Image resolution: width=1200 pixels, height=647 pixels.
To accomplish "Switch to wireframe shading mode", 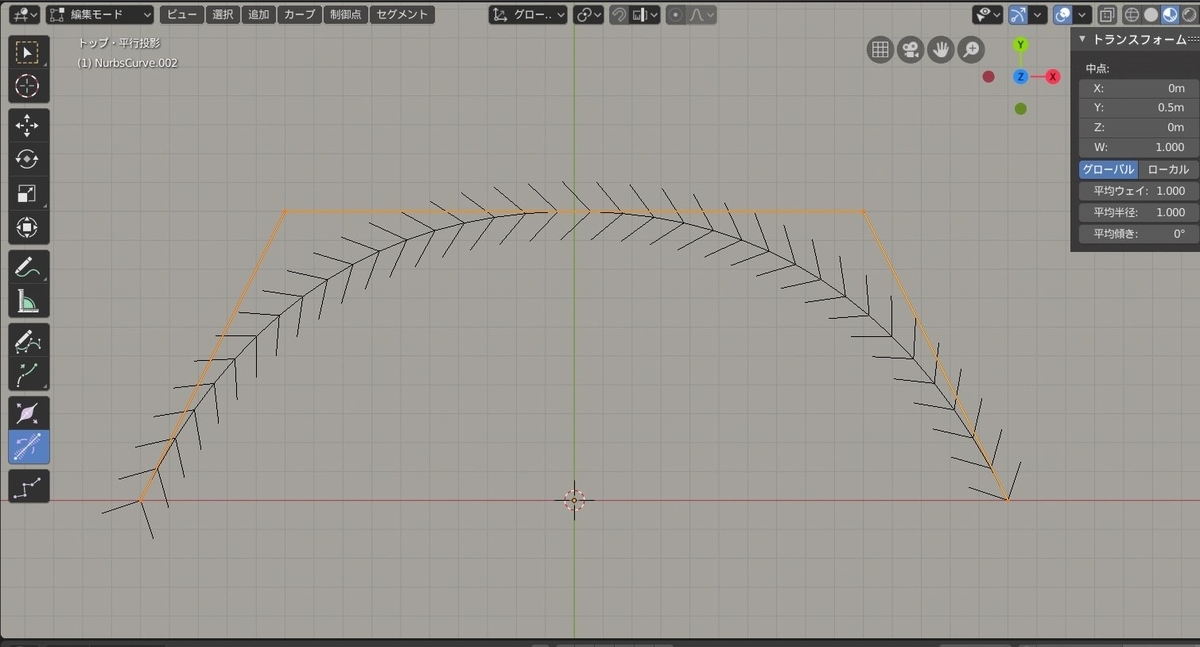I will (1131, 15).
